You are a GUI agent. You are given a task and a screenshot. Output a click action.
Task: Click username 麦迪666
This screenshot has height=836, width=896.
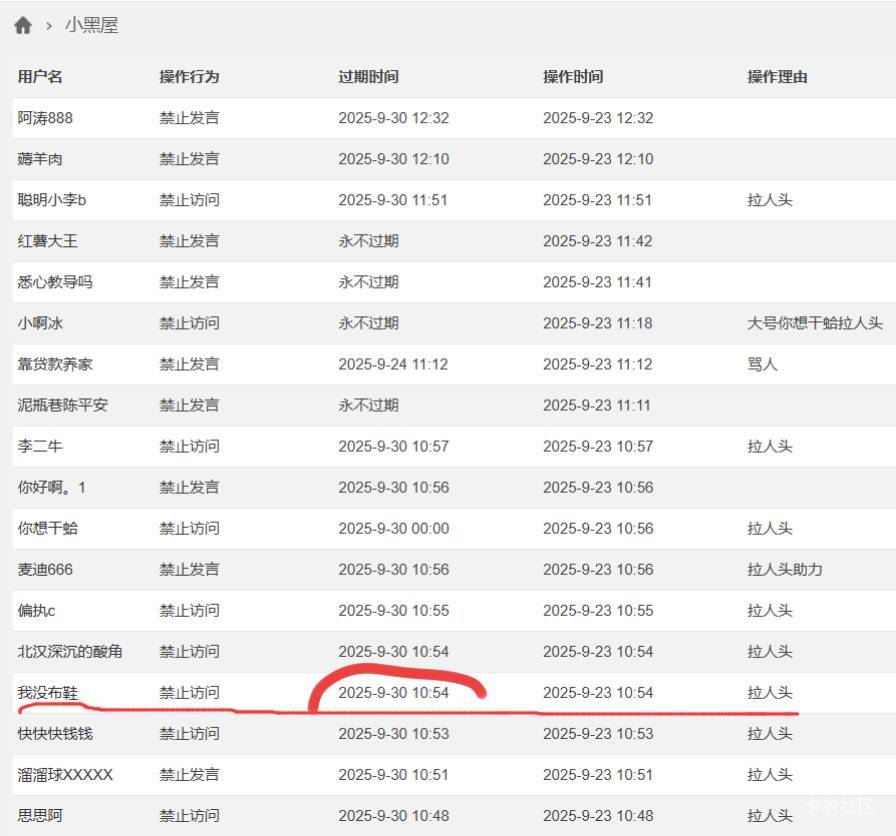[x=45, y=570]
